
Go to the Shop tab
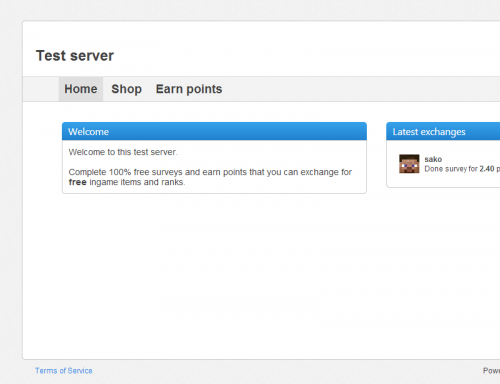[x=126, y=89]
